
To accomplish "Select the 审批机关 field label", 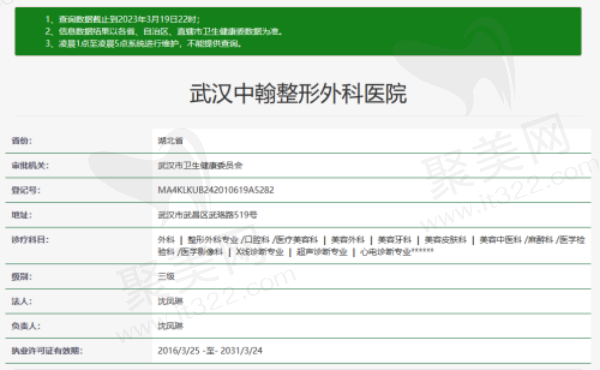I will point(30,166).
